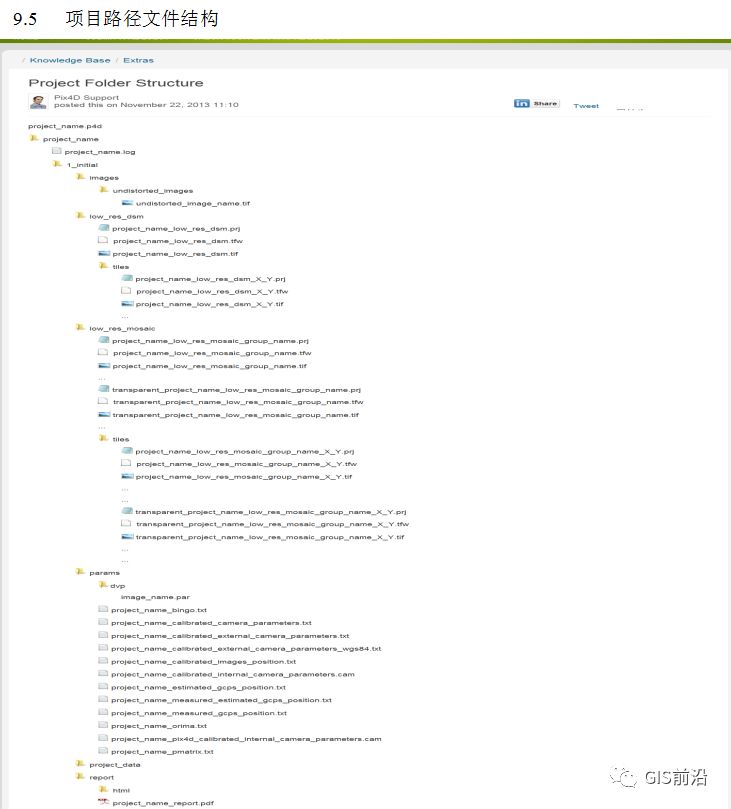The width and height of the screenshot is (731, 809).
Task: Click the html folder icon
Action: pos(104,789)
